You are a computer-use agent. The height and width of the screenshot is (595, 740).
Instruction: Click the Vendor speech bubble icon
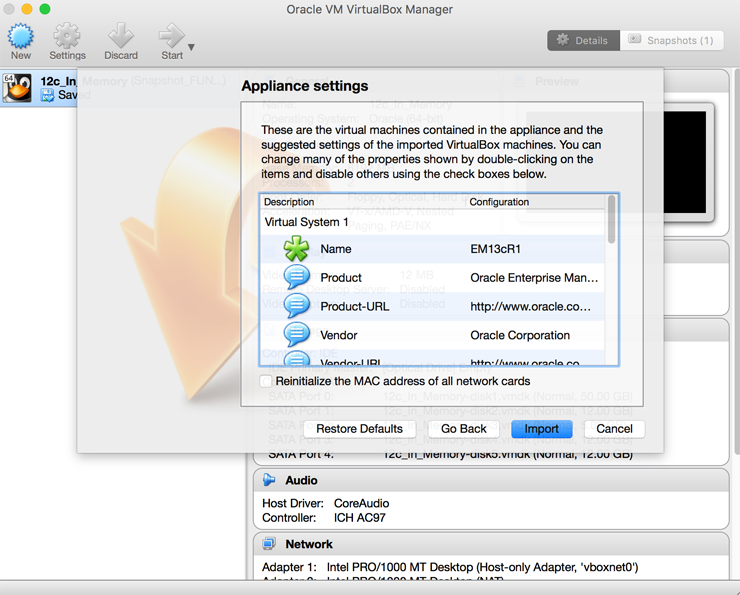[296, 335]
